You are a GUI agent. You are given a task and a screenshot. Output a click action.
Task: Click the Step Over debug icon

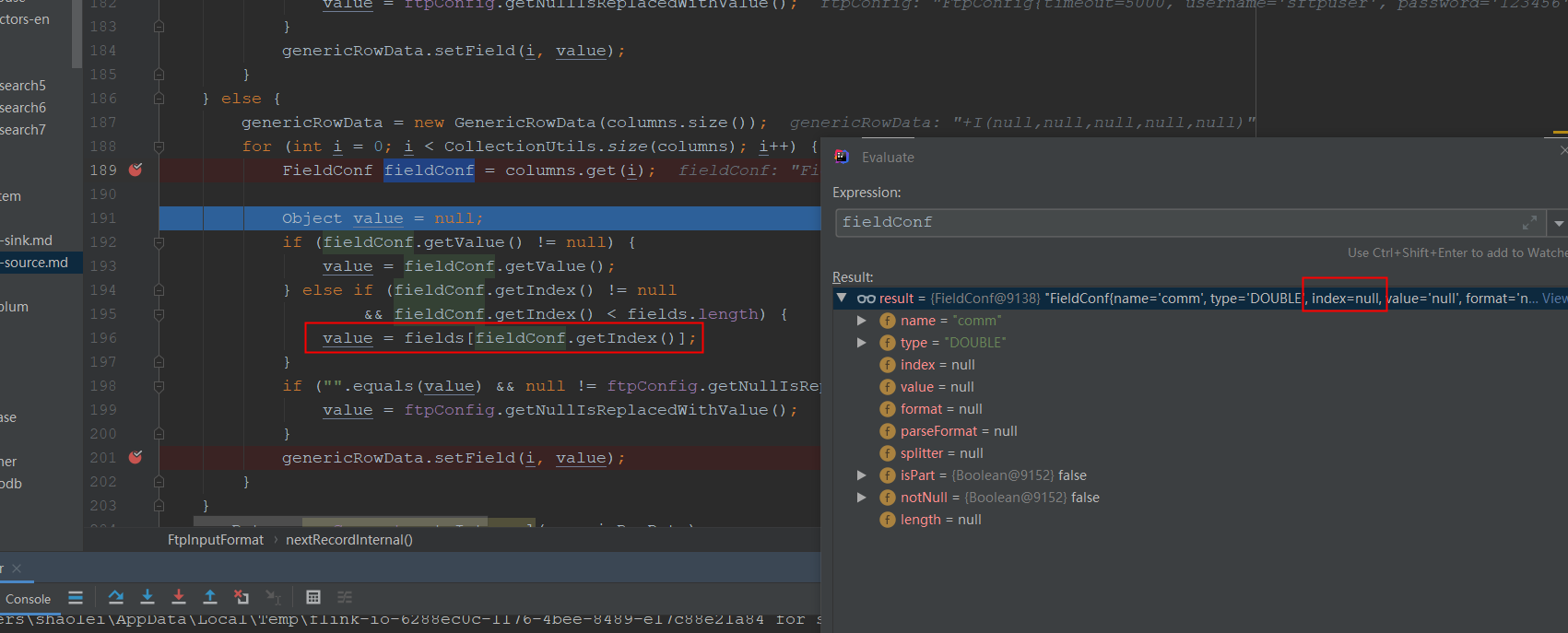pyautogui.click(x=115, y=597)
